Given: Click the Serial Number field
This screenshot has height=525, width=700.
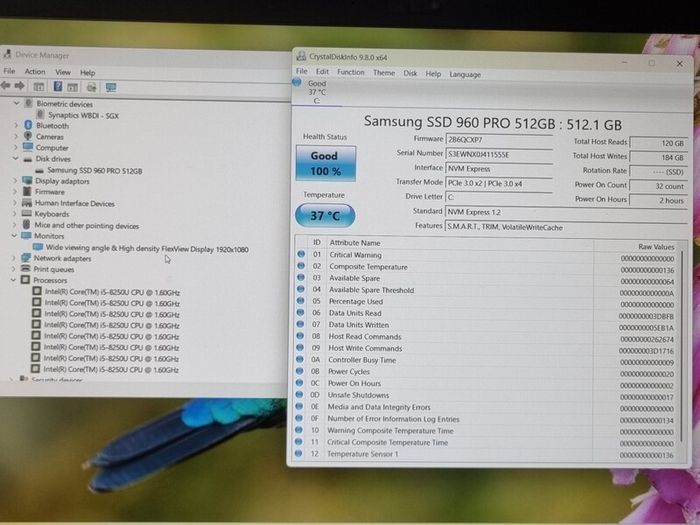Looking at the screenshot, I should pyautogui.click(x=499, y=154).
